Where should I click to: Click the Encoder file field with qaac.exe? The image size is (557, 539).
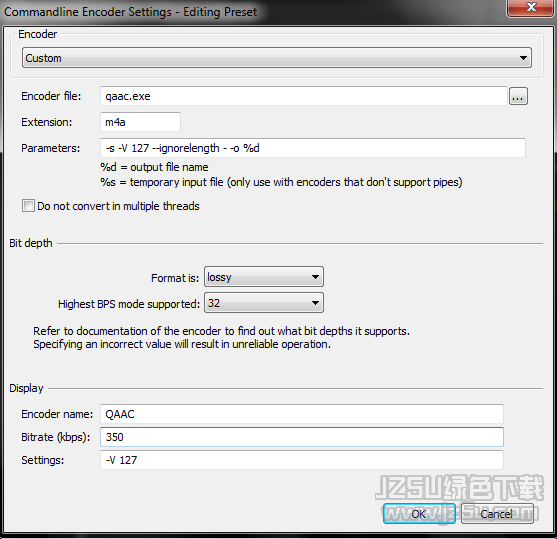[x=304, y=96]
